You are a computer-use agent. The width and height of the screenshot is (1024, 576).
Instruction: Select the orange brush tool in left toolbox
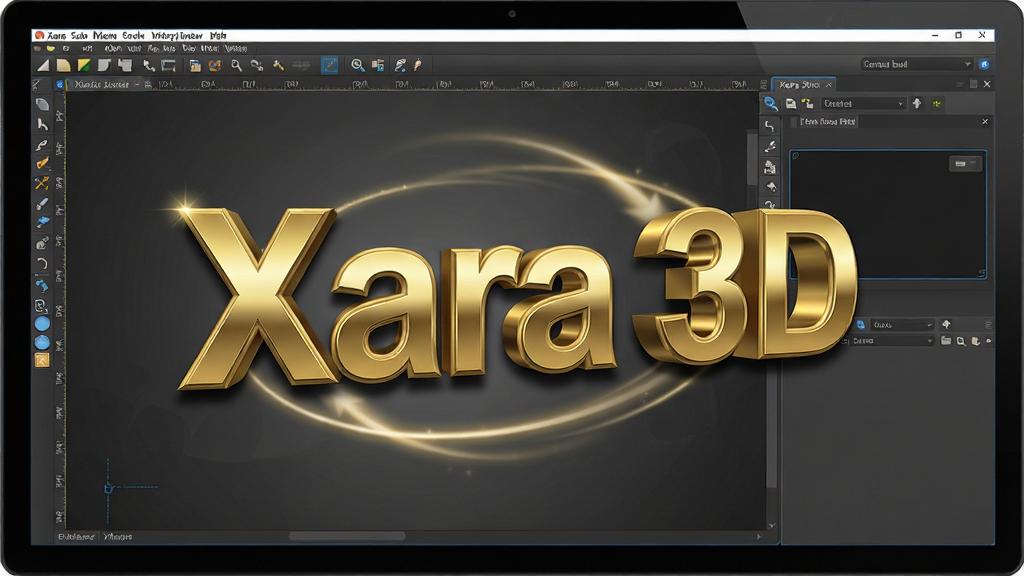click(42, 163)
